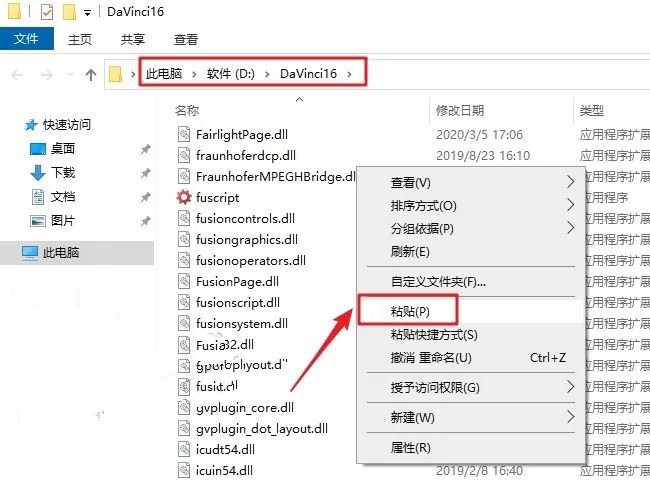Choose 自定义文件夹(F)... from context menu
The image size is (650, 482).
tap(471, 282)
